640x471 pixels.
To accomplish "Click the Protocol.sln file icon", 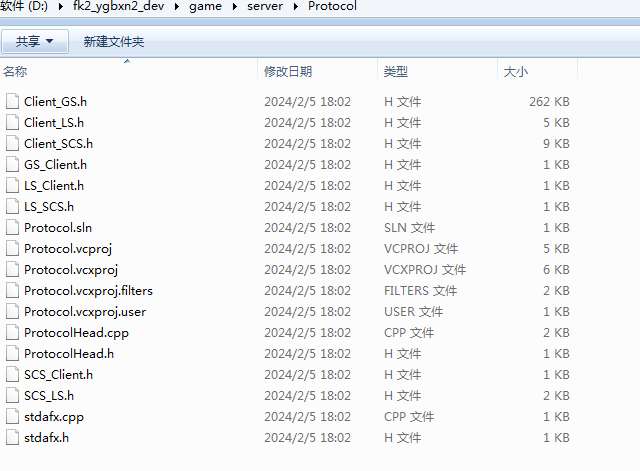I will pyautogui.click(x=12, y=227).
